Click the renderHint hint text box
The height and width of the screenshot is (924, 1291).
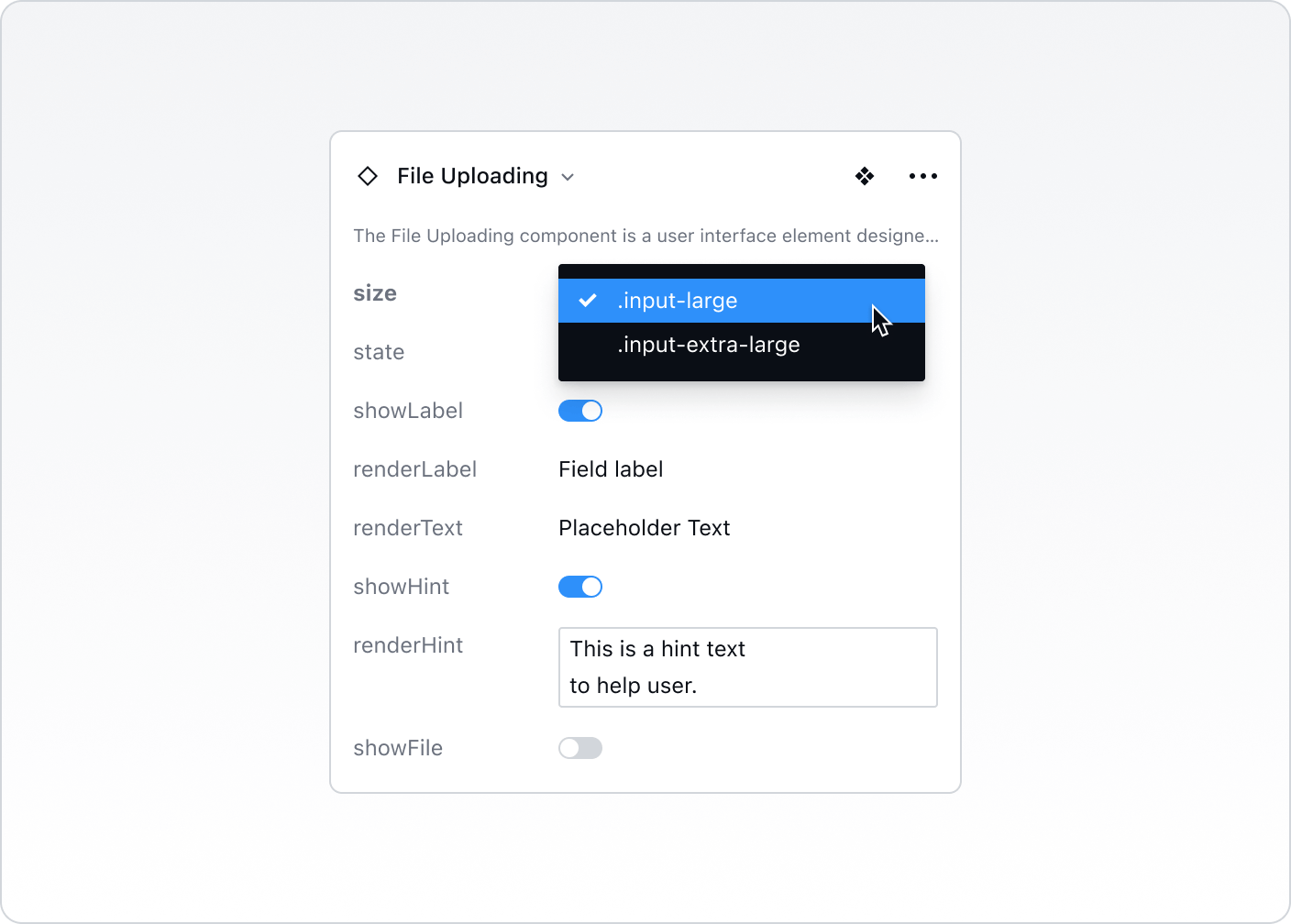pos(747,667)
